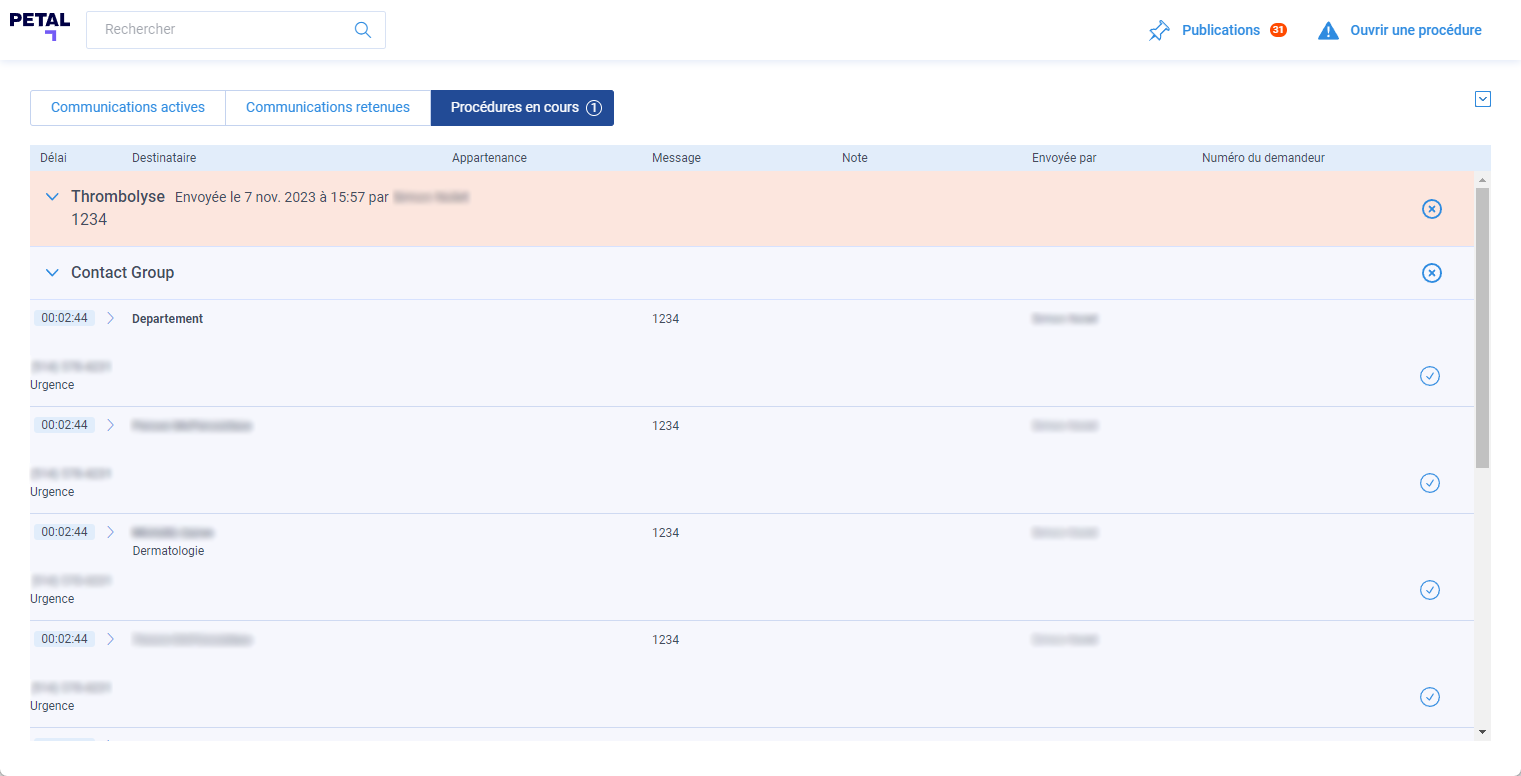Confirm the Departement row check icon

(1430, 376)
